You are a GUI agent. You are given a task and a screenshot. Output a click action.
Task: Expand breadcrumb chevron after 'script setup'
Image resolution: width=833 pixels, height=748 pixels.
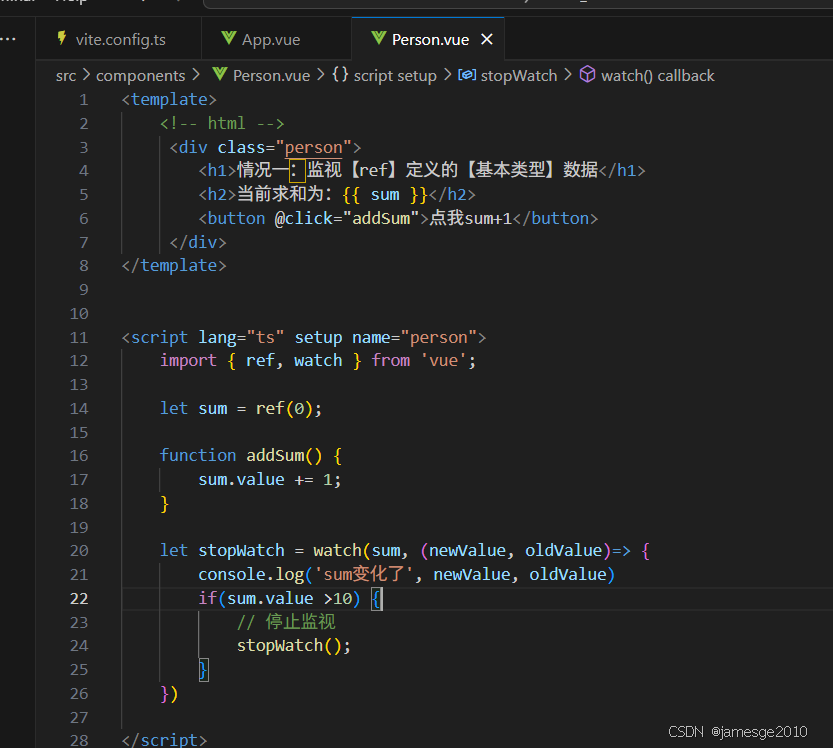(447, 74)
